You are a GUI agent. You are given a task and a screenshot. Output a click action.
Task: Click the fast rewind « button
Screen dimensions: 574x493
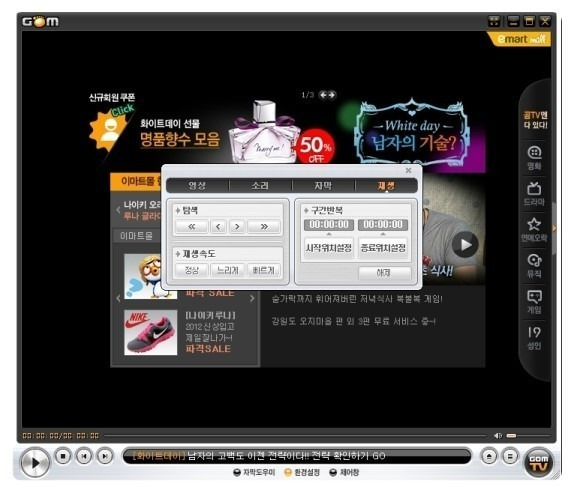point(192,227)
